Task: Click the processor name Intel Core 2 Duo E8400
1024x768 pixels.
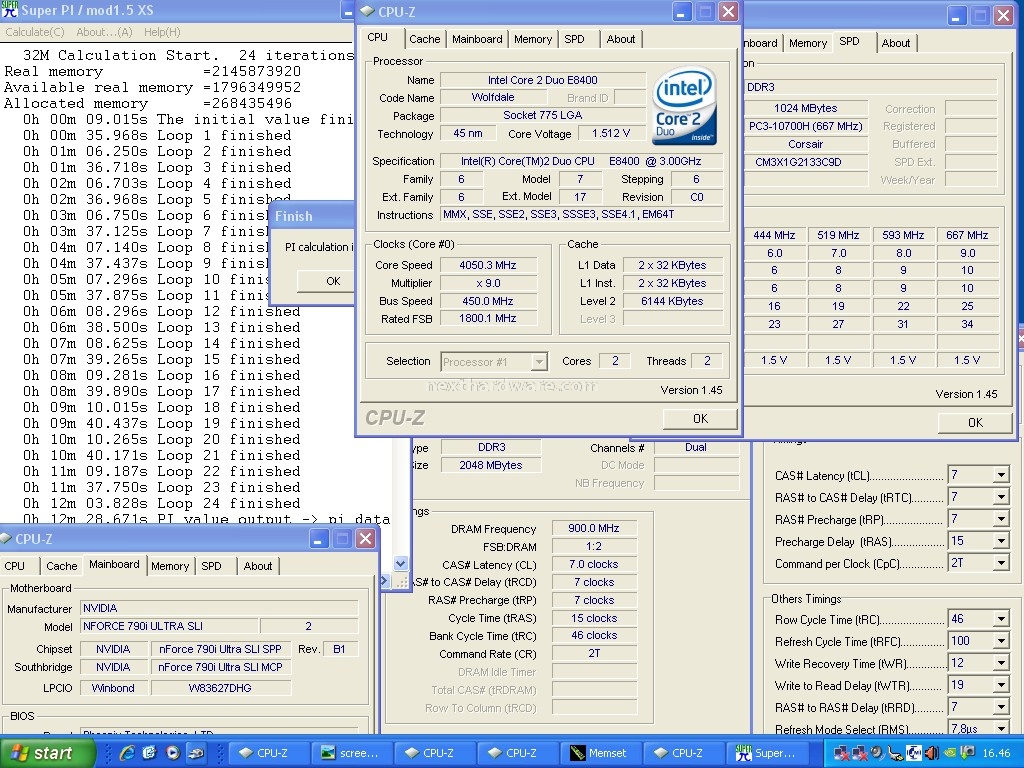Action: pyautogui.click(x=542, y=80)
